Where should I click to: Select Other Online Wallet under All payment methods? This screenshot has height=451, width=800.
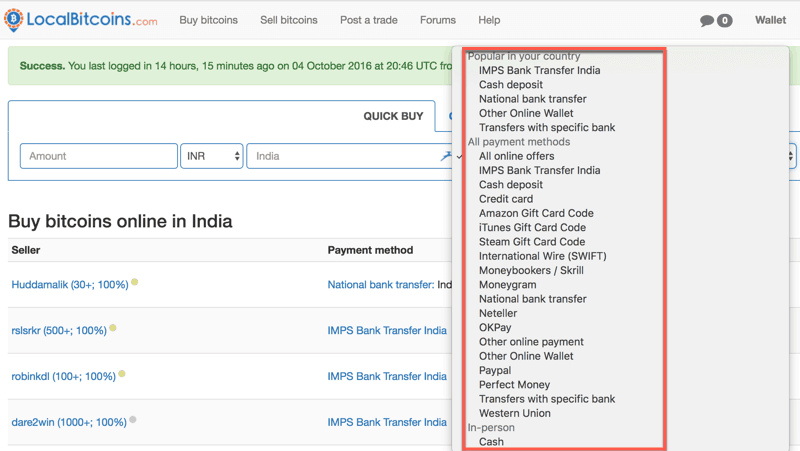(x=526, y=356)
